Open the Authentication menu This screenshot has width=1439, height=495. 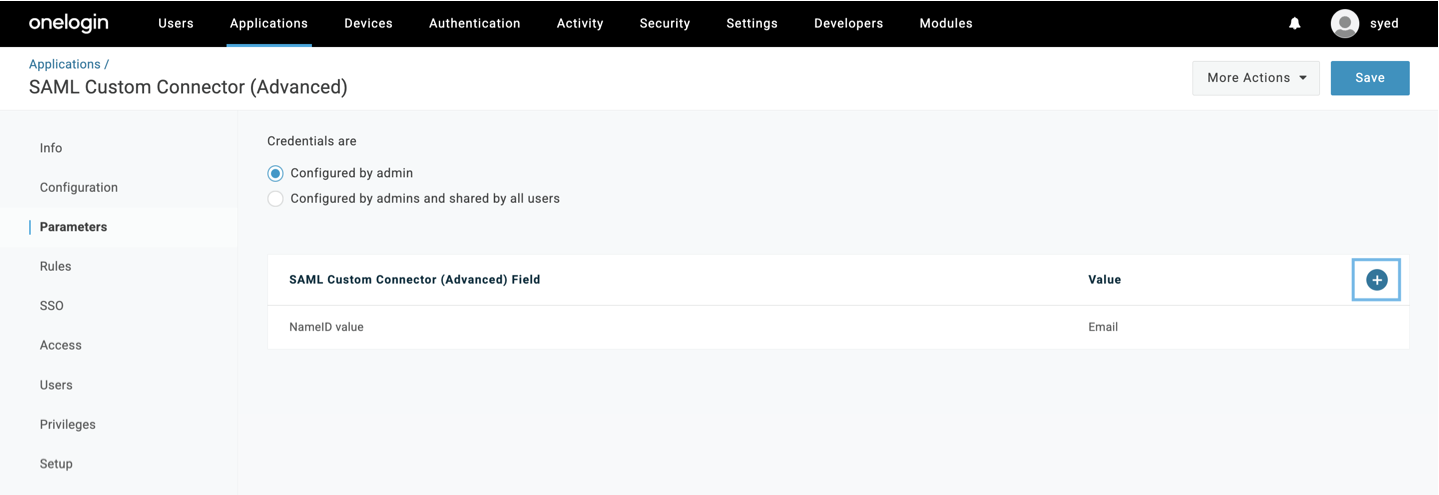tap(475, 23)
